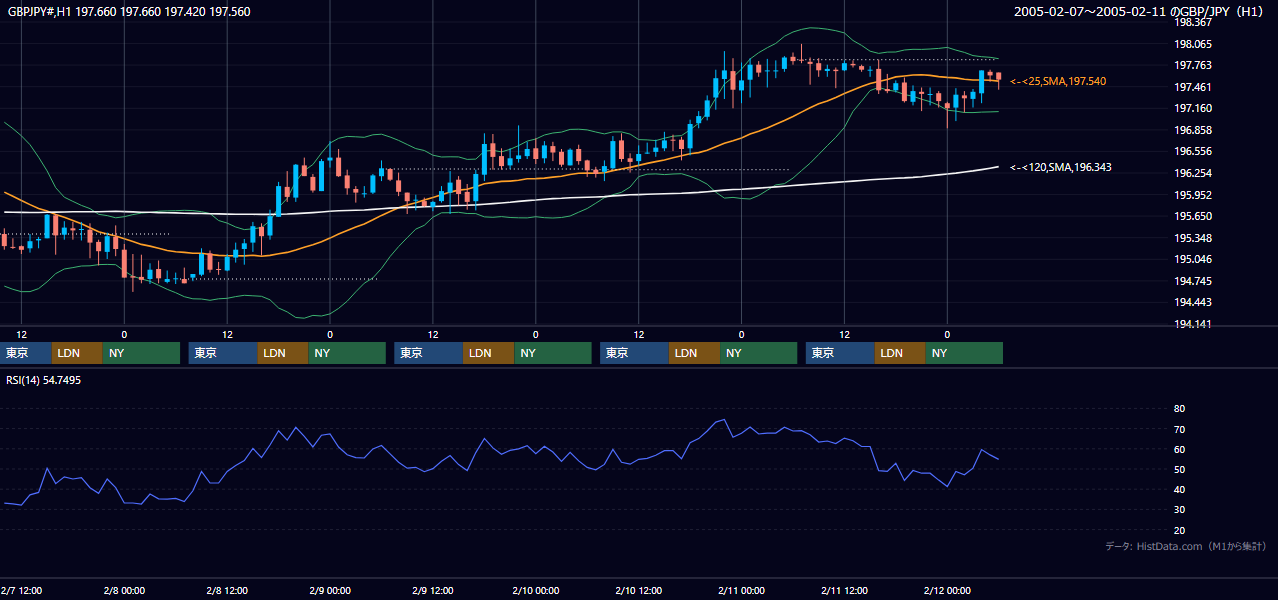Select the 2/11 12:00 time axis label
The height and width of the screenshot is (600, 1278).
coord(845,590)
